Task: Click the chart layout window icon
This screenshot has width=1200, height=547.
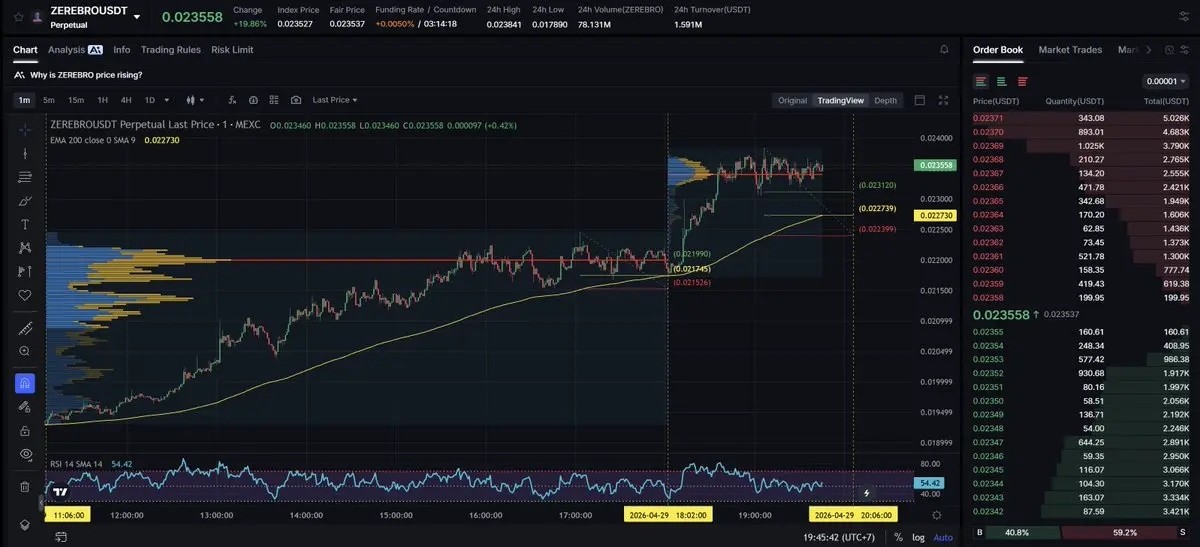Action: [x=920, y=100]
